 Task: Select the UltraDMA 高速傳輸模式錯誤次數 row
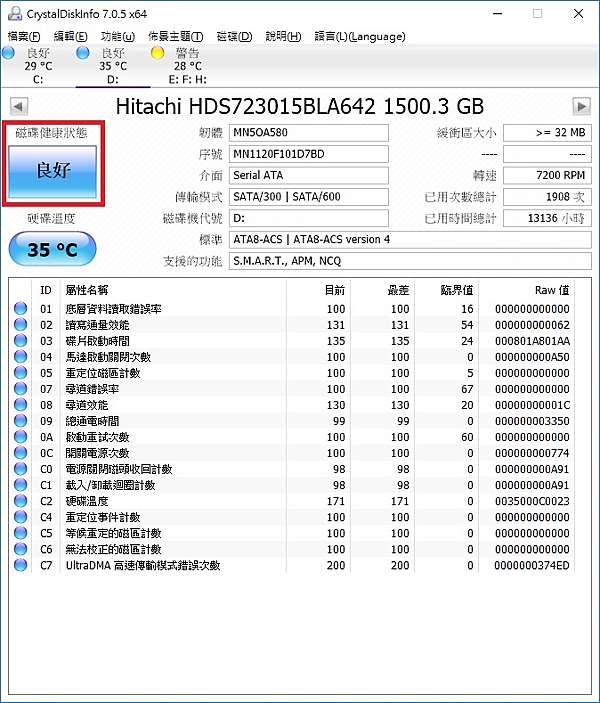pos(292,565)
